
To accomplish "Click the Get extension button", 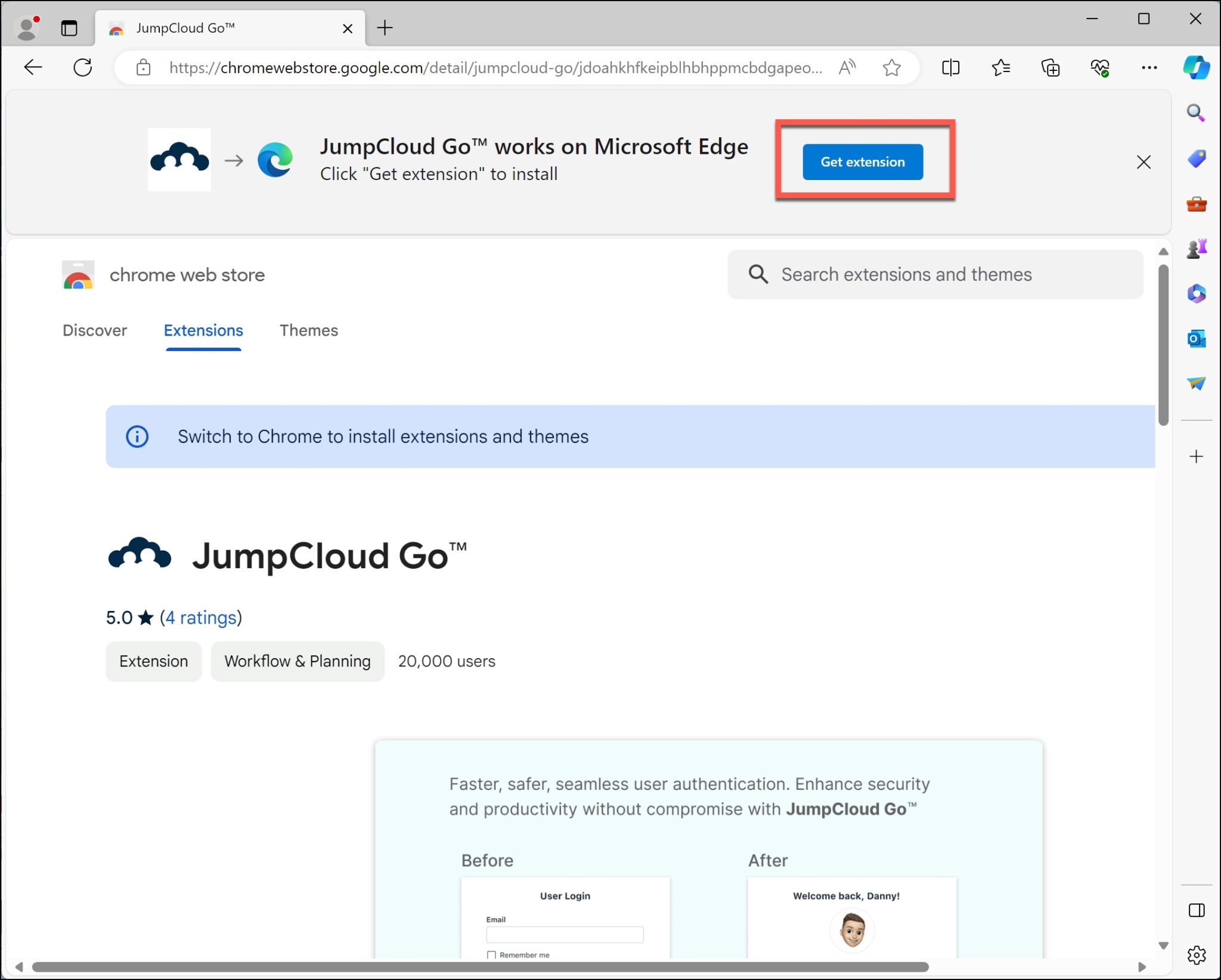I will tap(863, 162).
